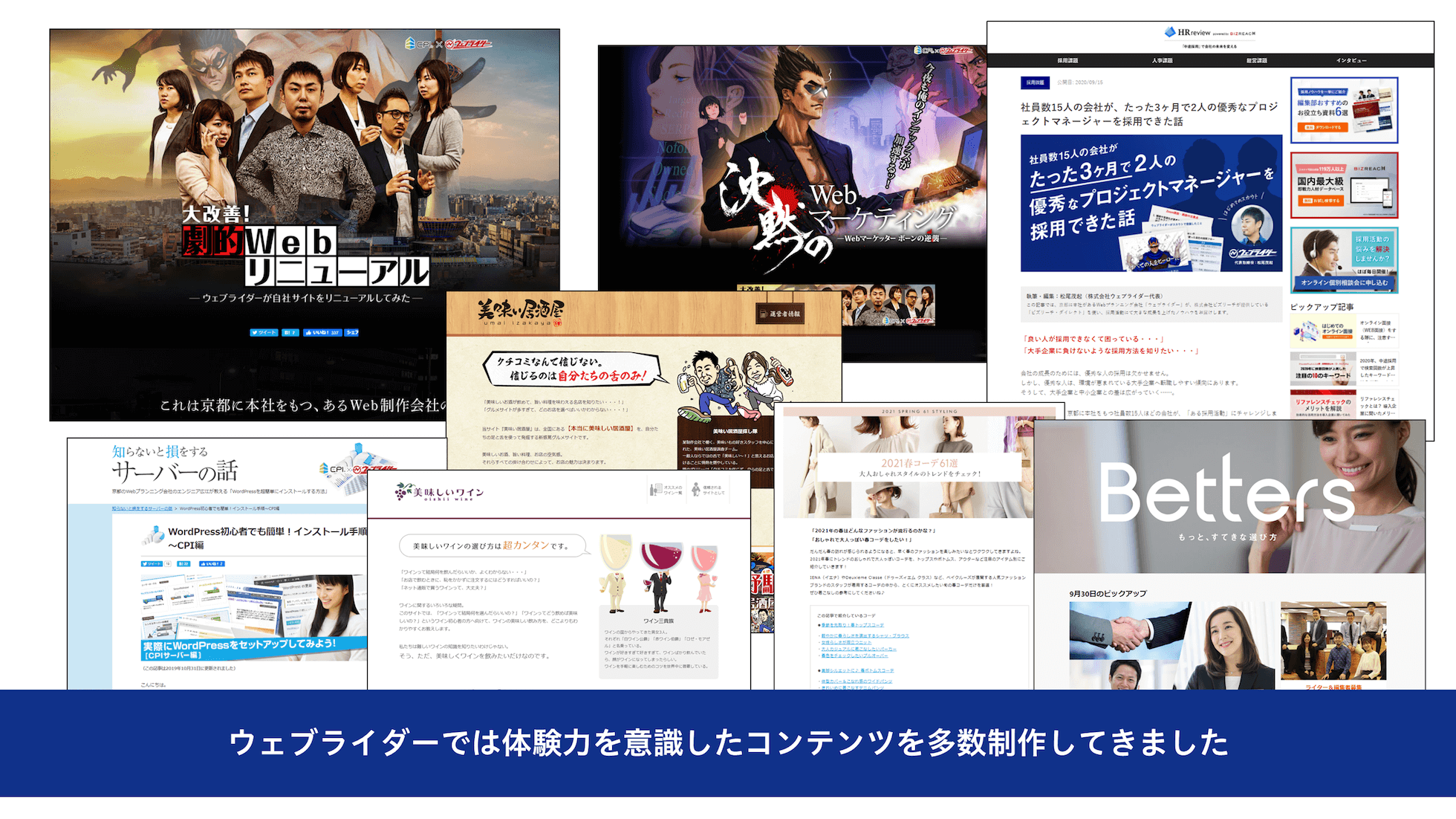
Task: Click the 美味い居酒屋 logo
Action: click(520, 313)
